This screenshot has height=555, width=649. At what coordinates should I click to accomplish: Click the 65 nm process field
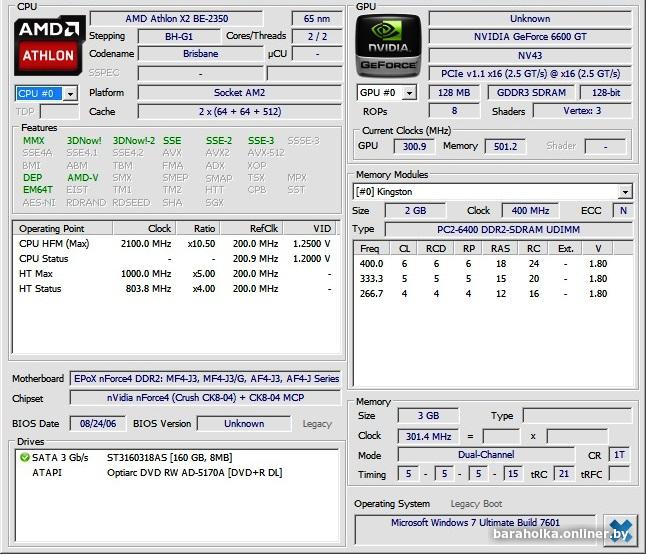317,19
